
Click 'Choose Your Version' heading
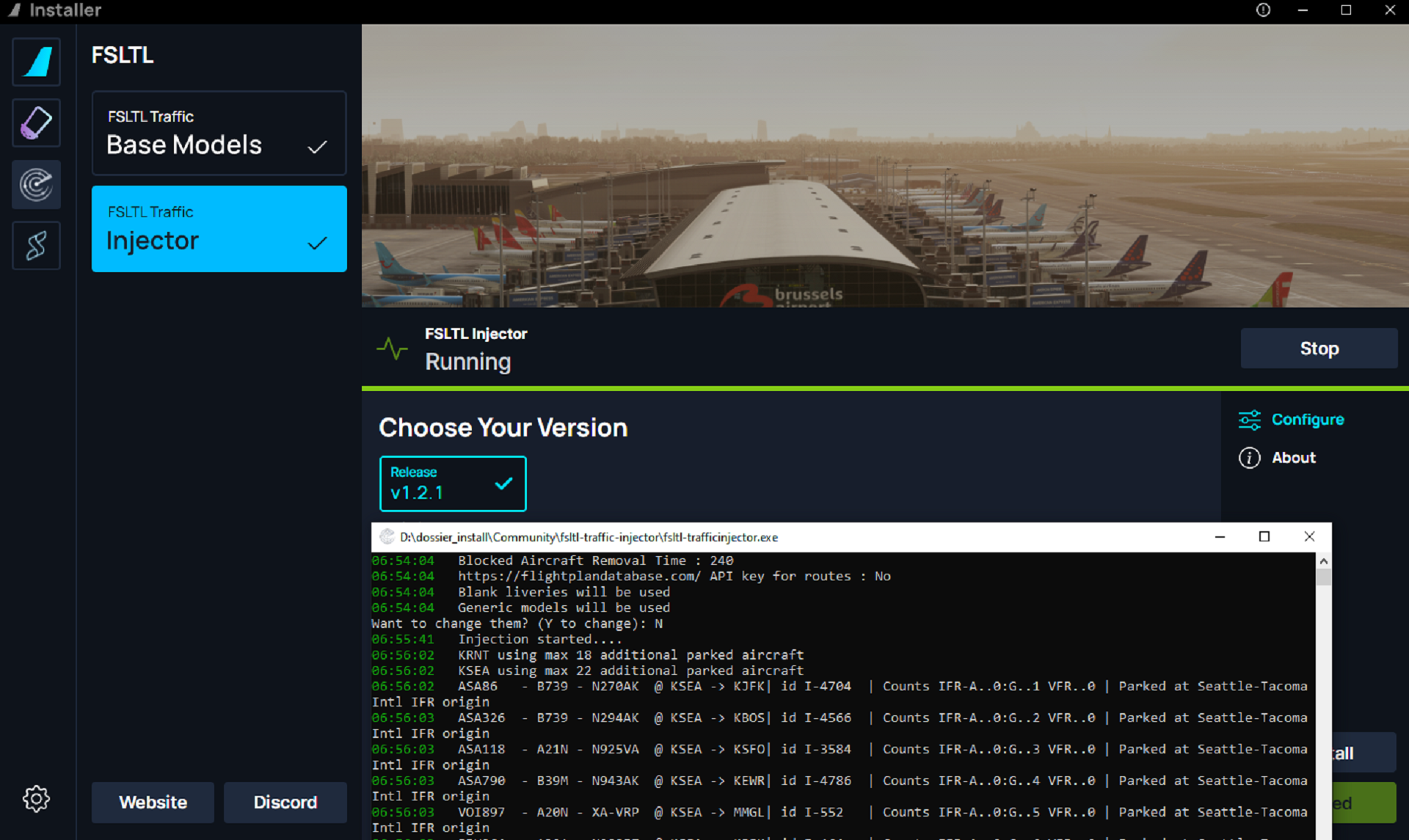503,428
